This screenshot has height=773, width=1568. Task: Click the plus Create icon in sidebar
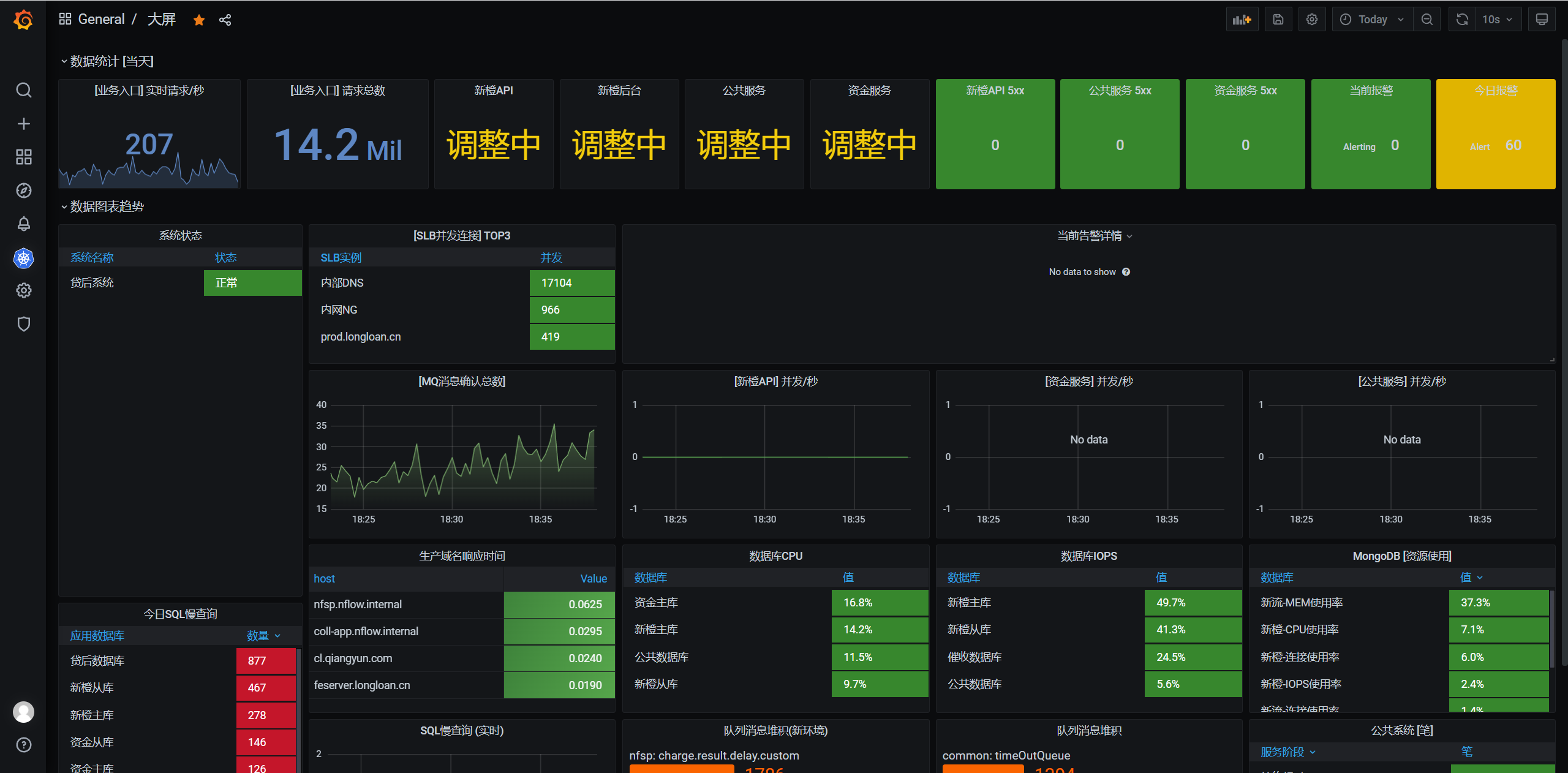click(x=23, y=124)
